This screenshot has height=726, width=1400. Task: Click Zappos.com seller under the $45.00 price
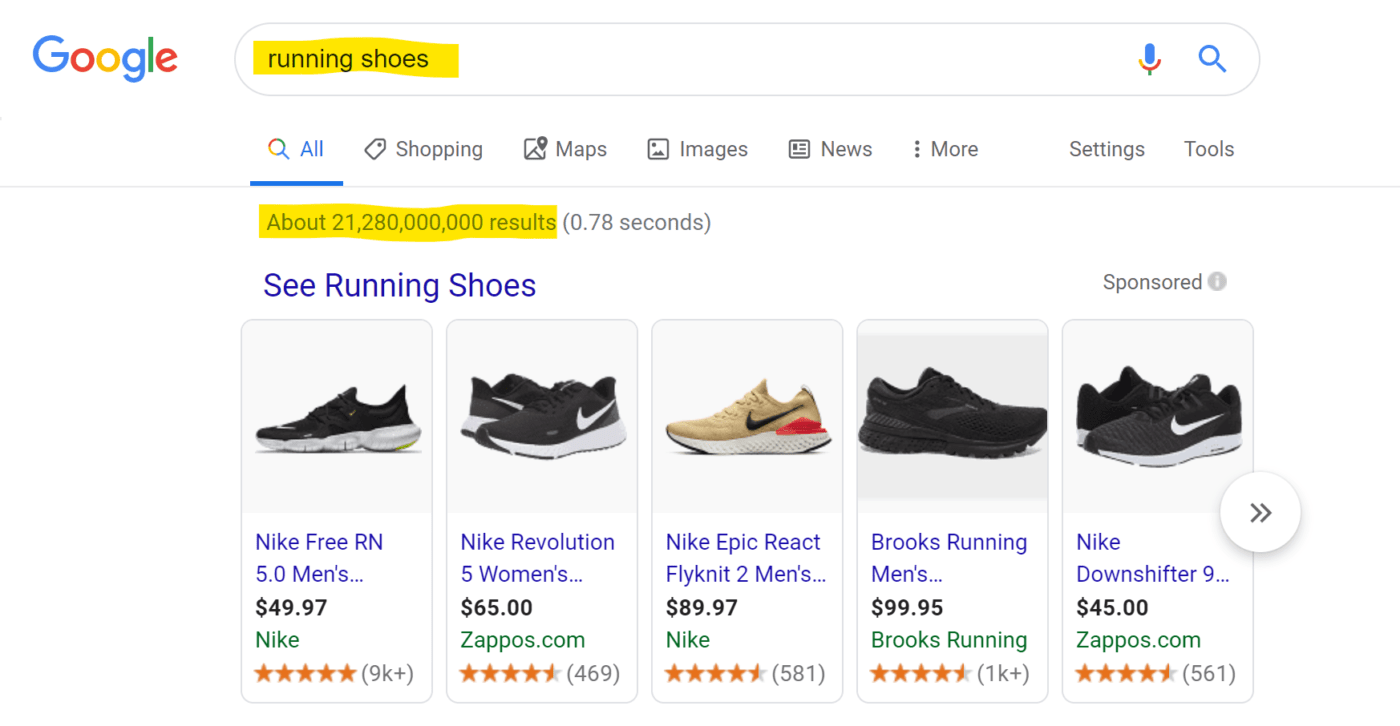pos(1138,640)
